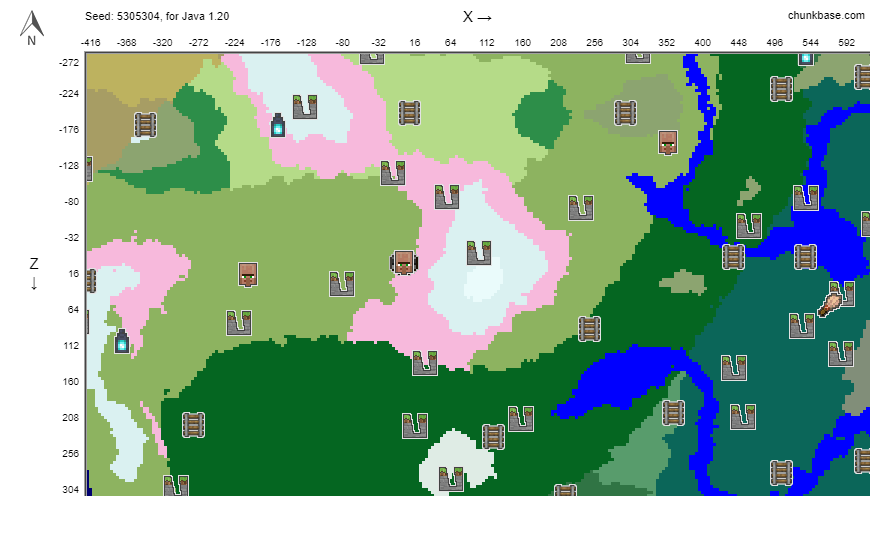The image size is (870, 540).
Task: Click the mineshaft icon near X 537, Z -9
Action: (806, 257)
